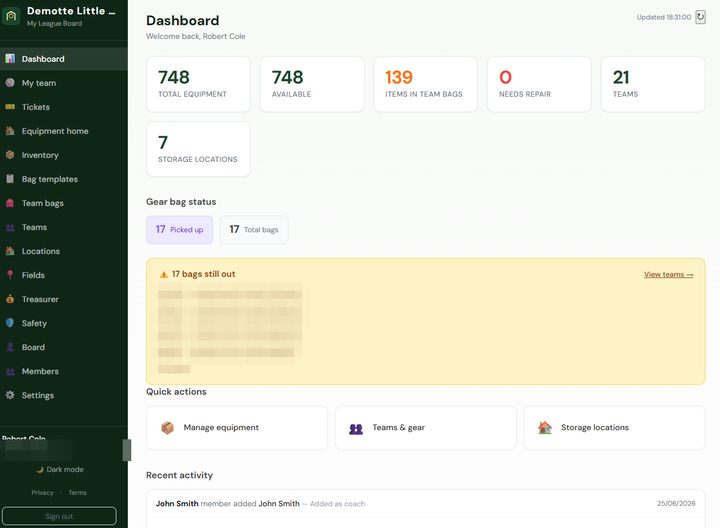Click the Tickets icon in sidebar
The width and height of the screenshot is (720, 528).
(10, 107)
